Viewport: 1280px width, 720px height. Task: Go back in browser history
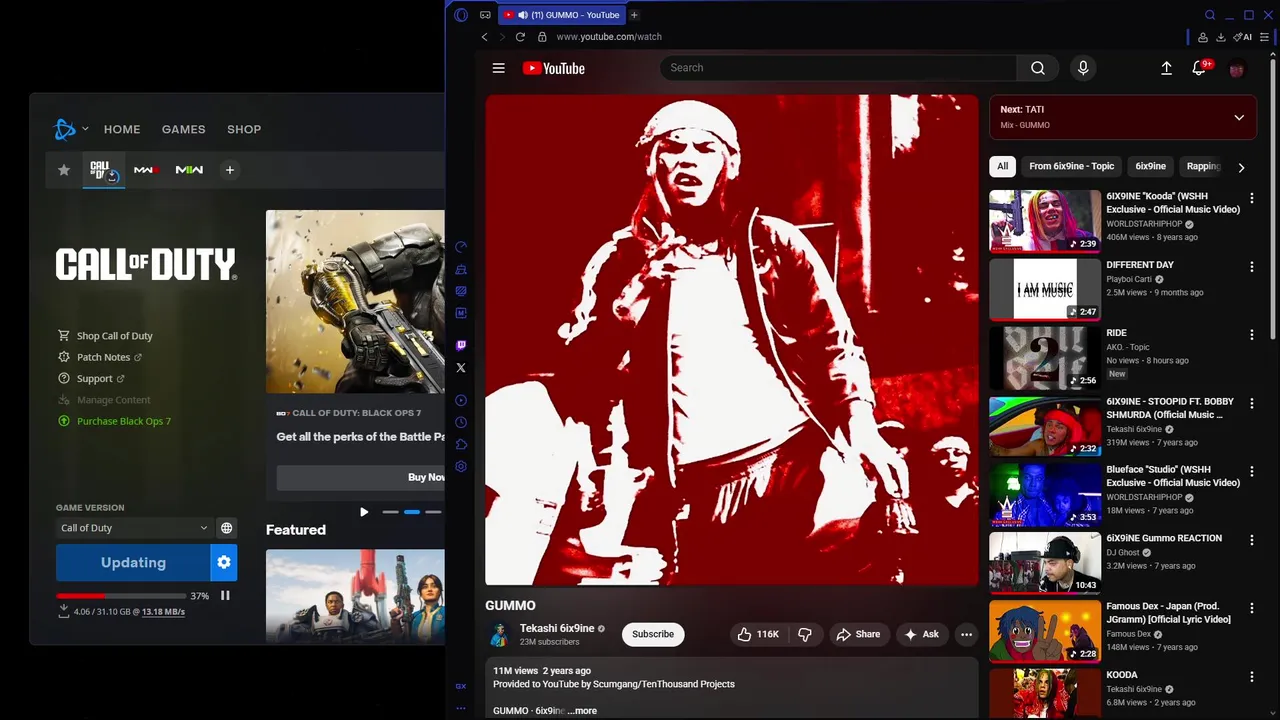(x=485, y=37)
